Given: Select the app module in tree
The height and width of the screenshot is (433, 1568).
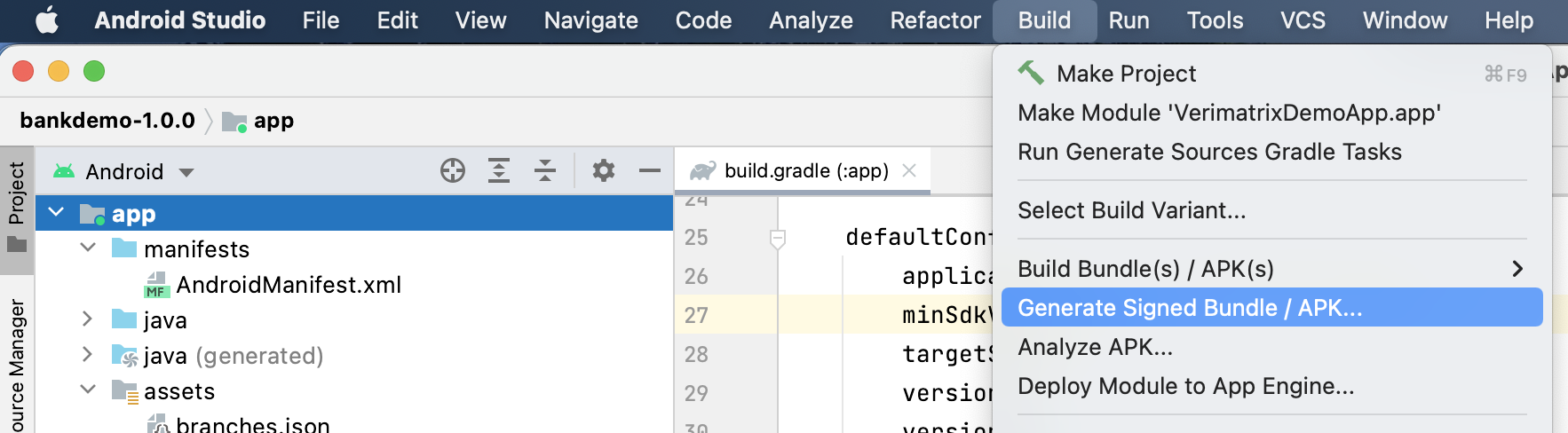Looking at the screenshot, I should [x=354, y=214].
